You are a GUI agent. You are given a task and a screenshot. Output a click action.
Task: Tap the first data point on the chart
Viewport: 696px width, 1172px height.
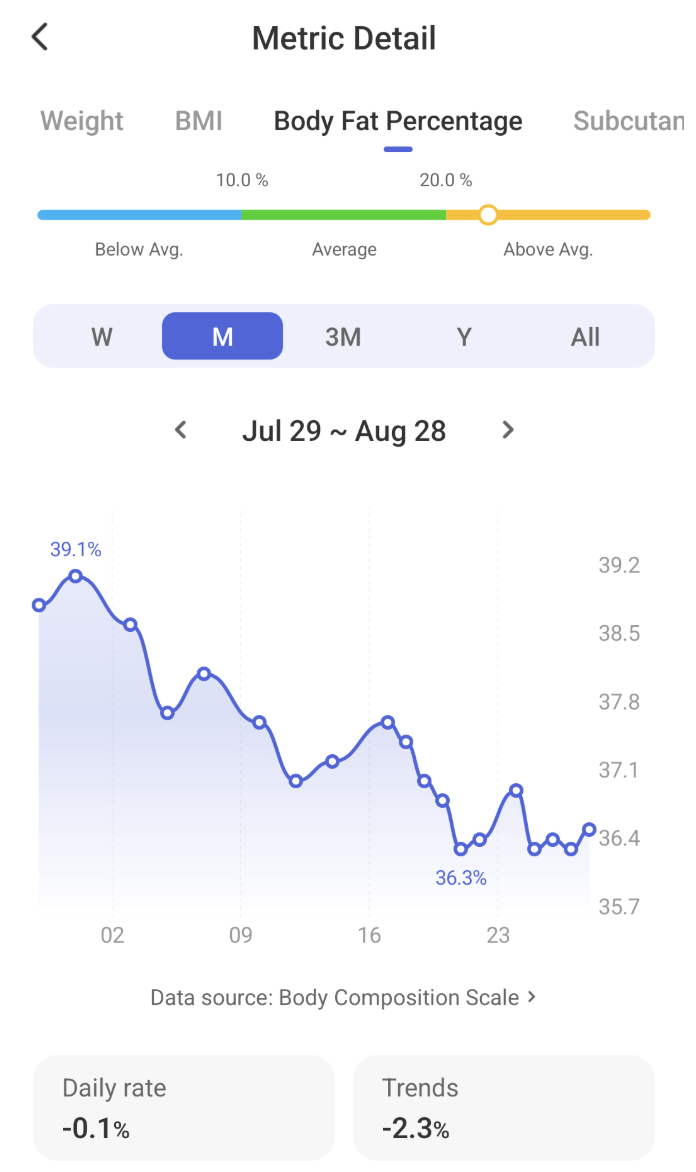coord(39,605)
